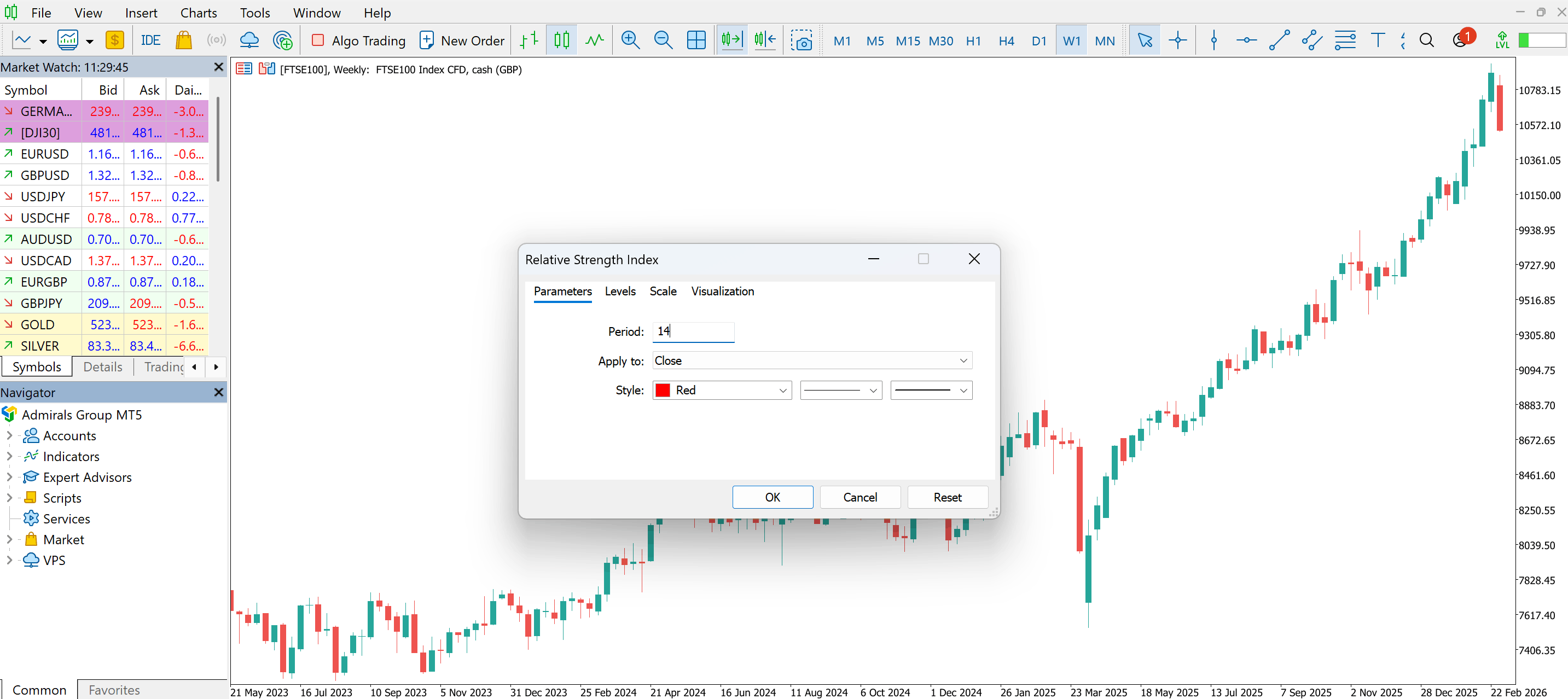This screenshot has width=1568, height=699.
Task: Click the signals broadcast icon
Action: pyautogui.click(x=216, y=41)
